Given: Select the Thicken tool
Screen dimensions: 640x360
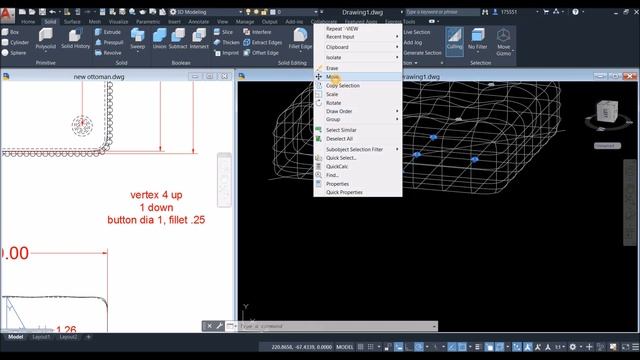Looking at the screenshot, I should click(x=227, y=42).
